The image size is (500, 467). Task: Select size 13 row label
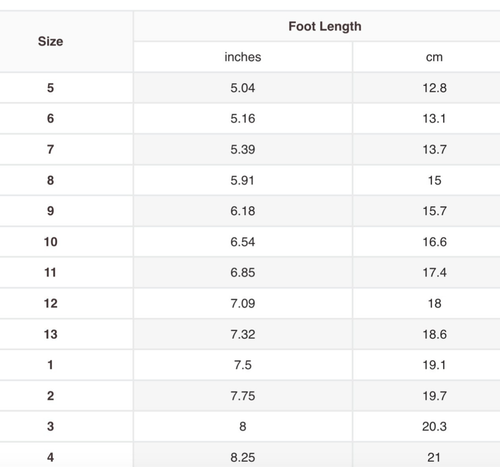[51, 334]
